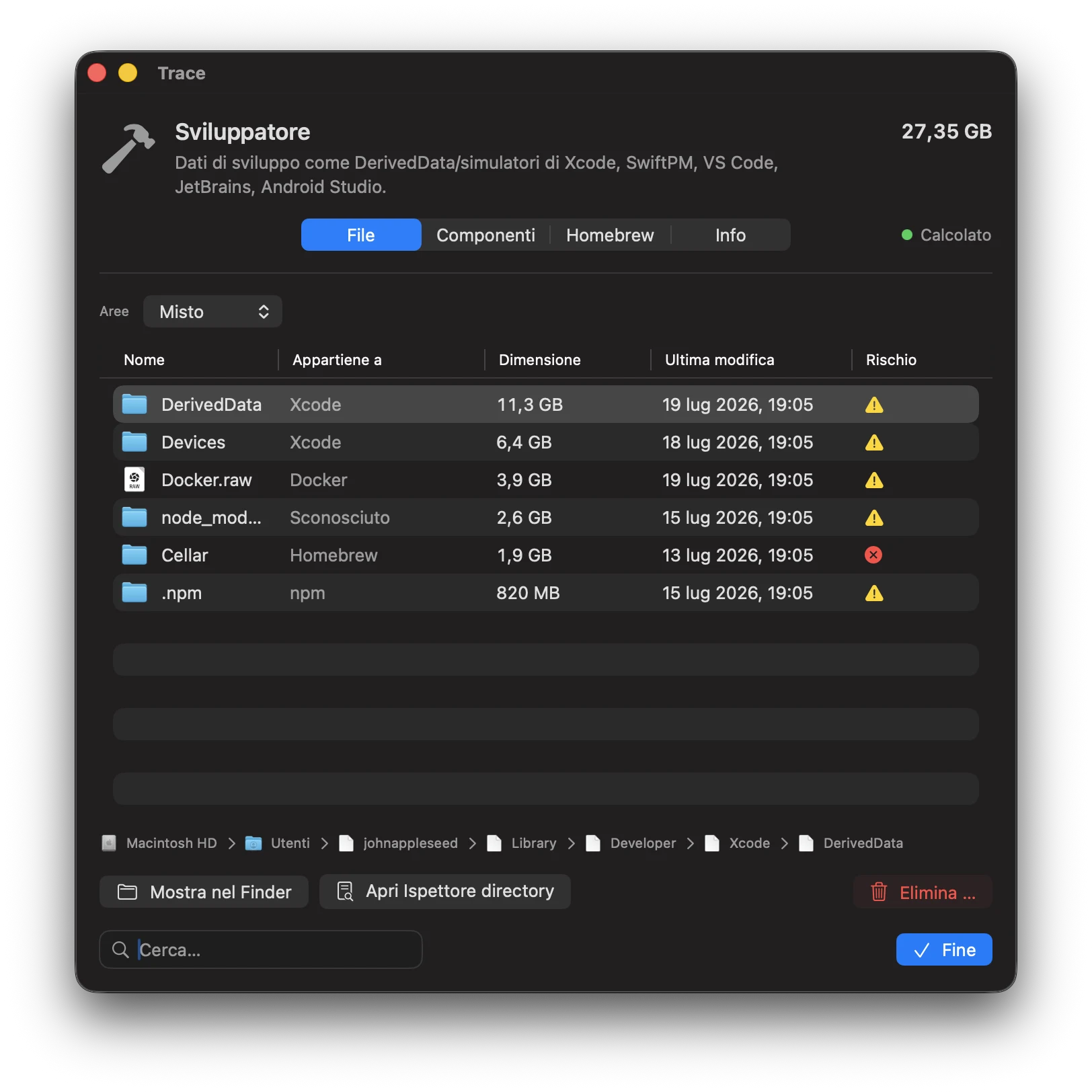The height and width of the screenshot is (1092, 1092).
Task: Sort by the Ultima modifica column header
Action: tap(719, 360)
